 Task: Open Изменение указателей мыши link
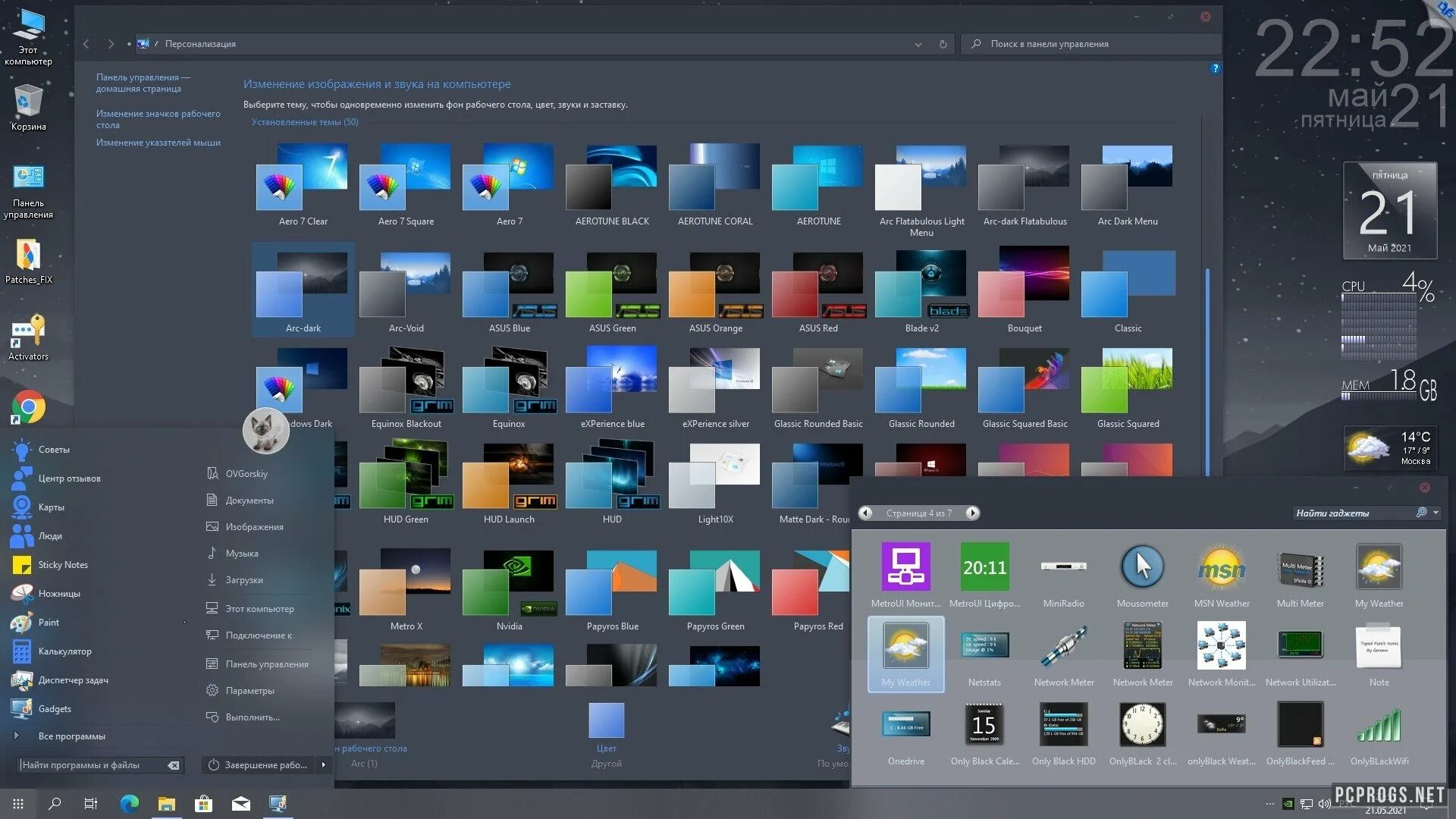(x=158, y=142)
